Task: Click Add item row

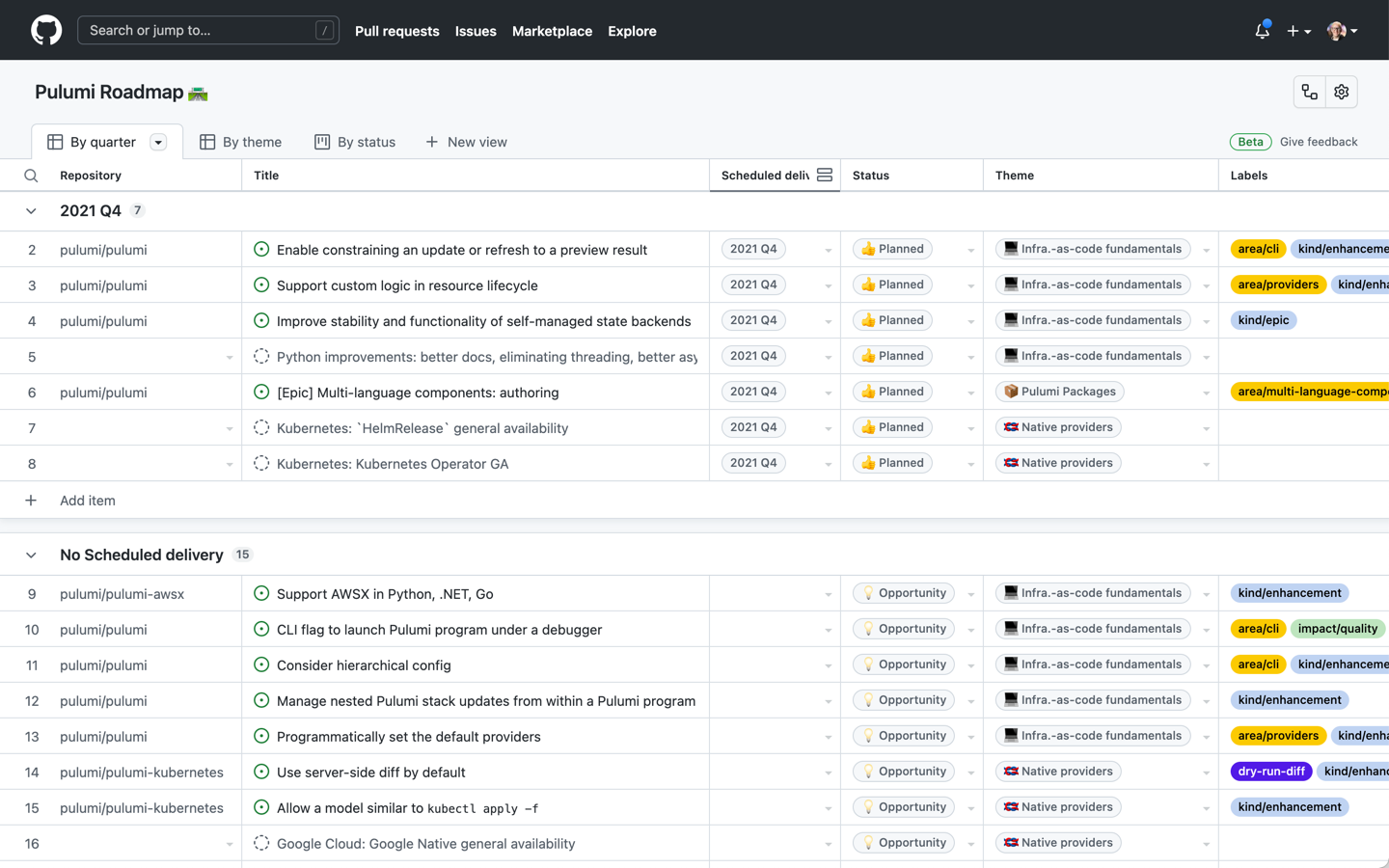Action: click(694, 501)
